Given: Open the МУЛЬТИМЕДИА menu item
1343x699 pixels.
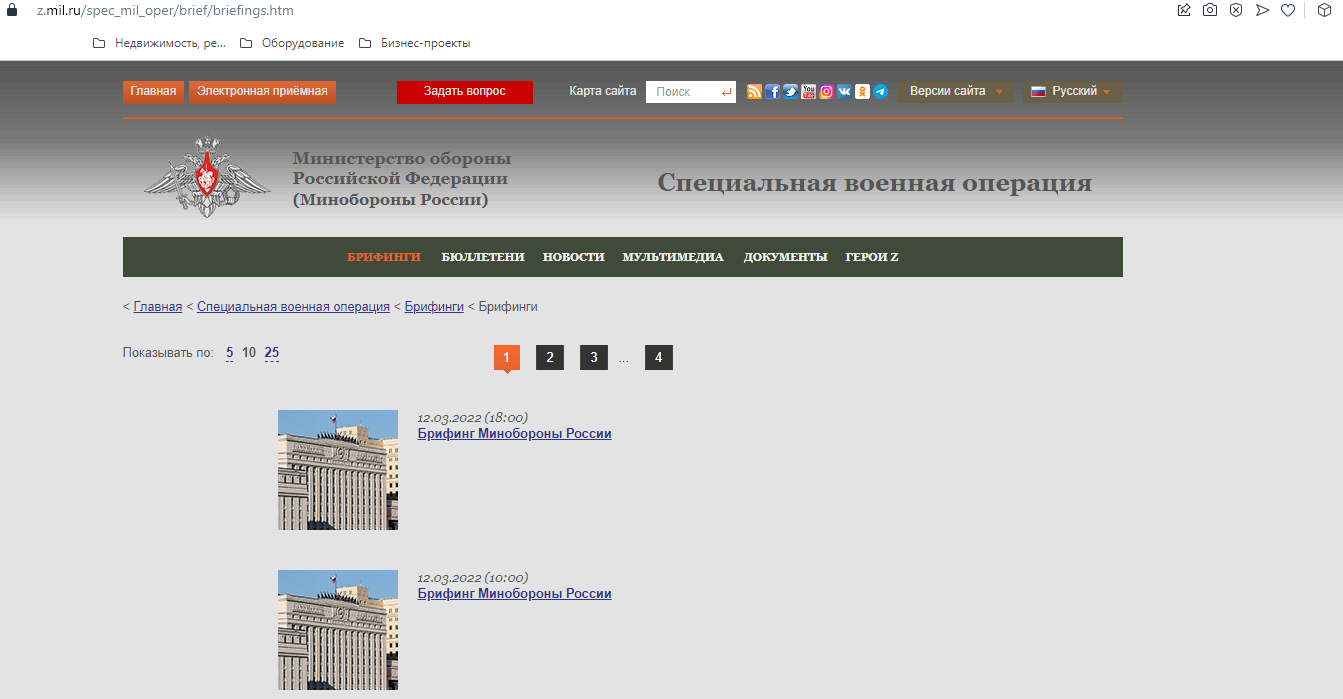Looking at the screenshot, I should pos(672,256).
